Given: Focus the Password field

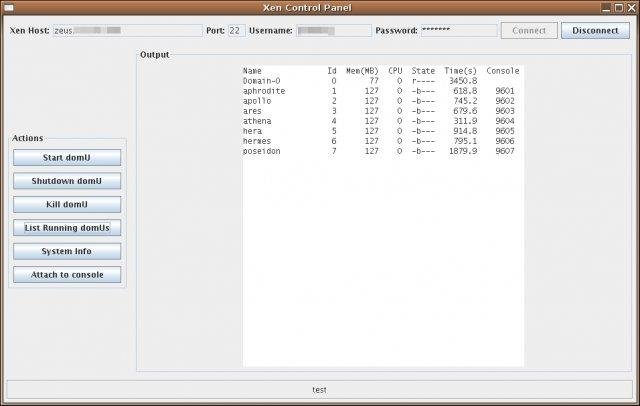Looking at the screenshot, I should pyautogui.click(x=459, y=31).
